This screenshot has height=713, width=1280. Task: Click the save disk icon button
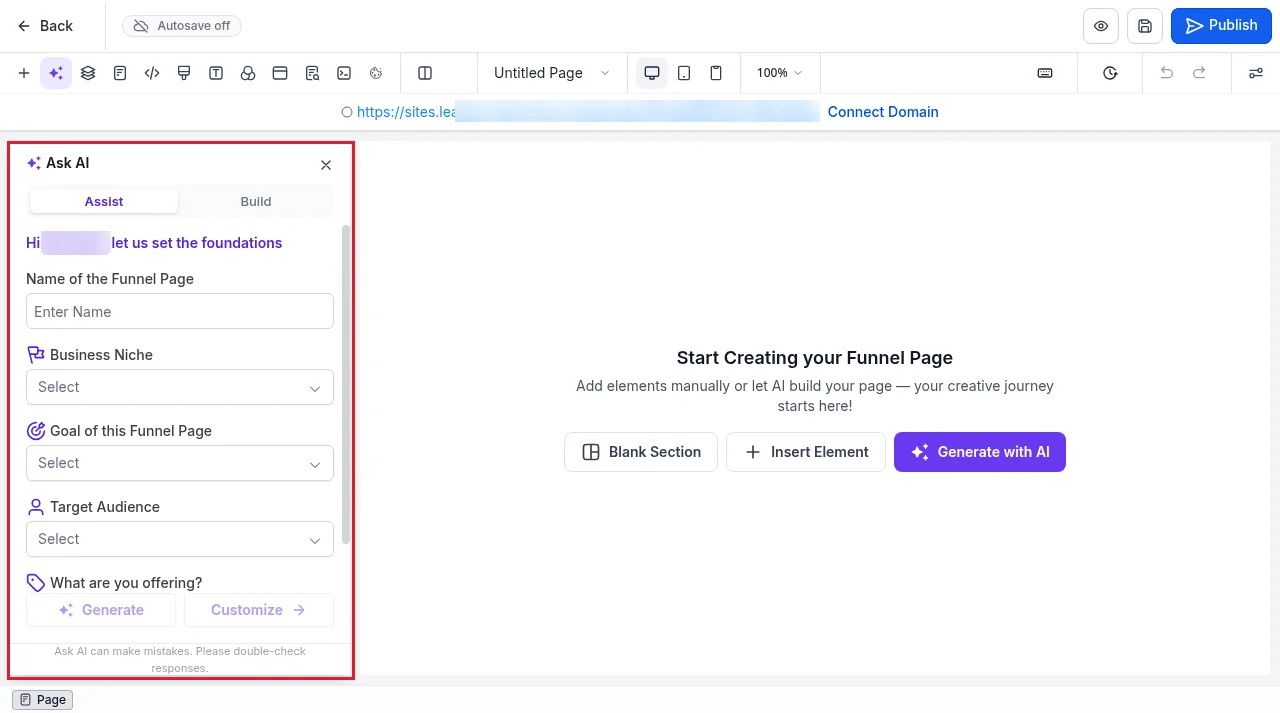point(1145,26)
